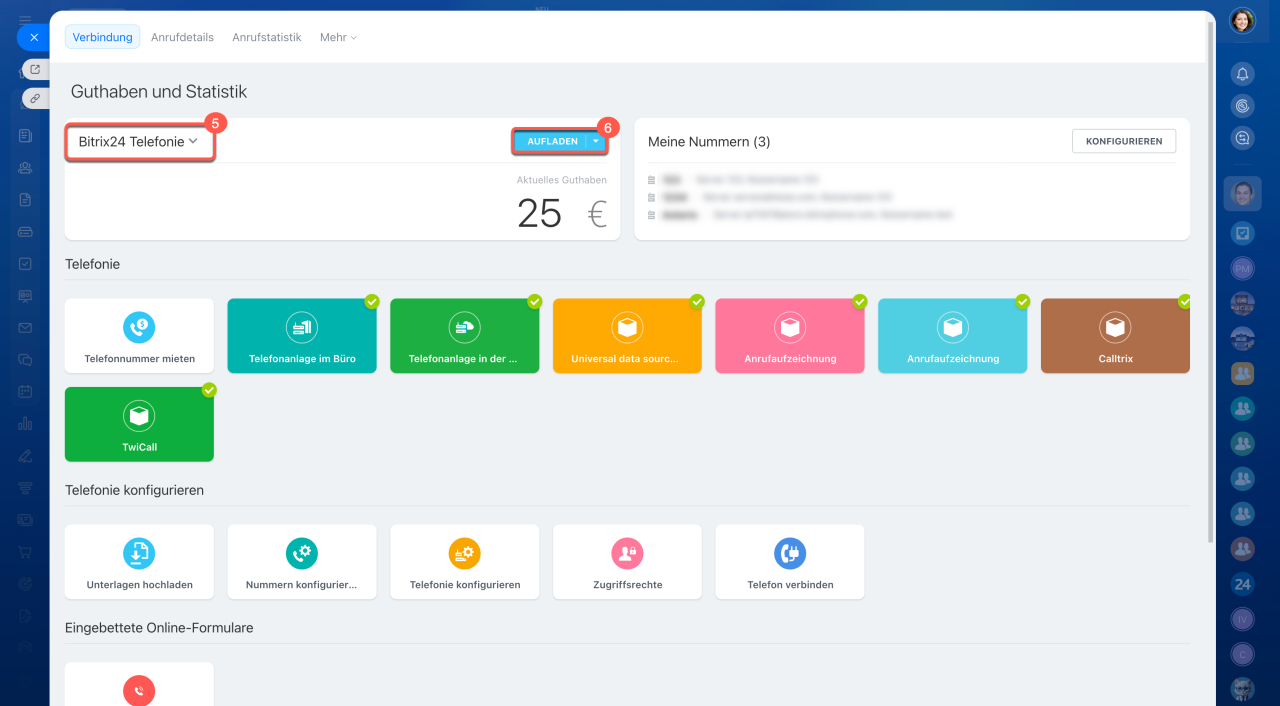
Task: Open the Telefonanlage im Büro tile
Action: [x=302, y=336]
